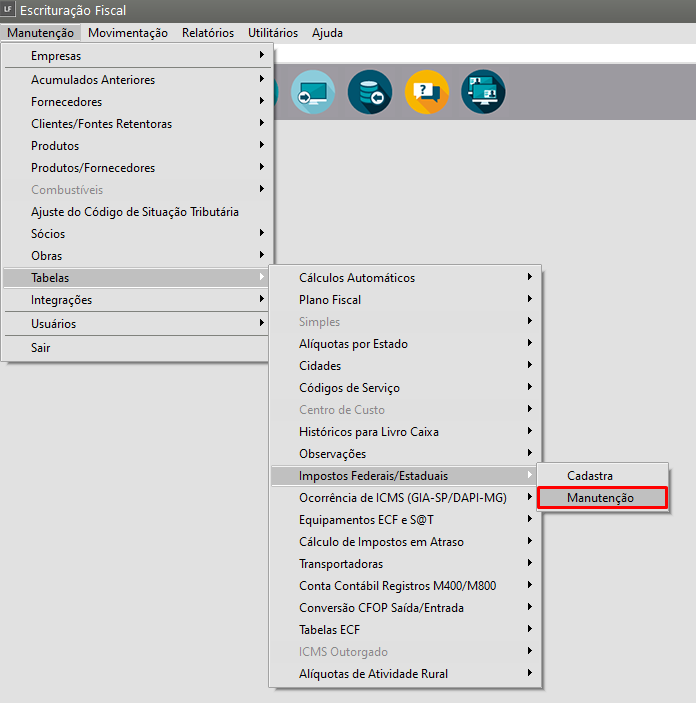The image size is (696, 703).
Task: Click Ajuste do Código de Situação Tributária
Action: click(135, 212)
